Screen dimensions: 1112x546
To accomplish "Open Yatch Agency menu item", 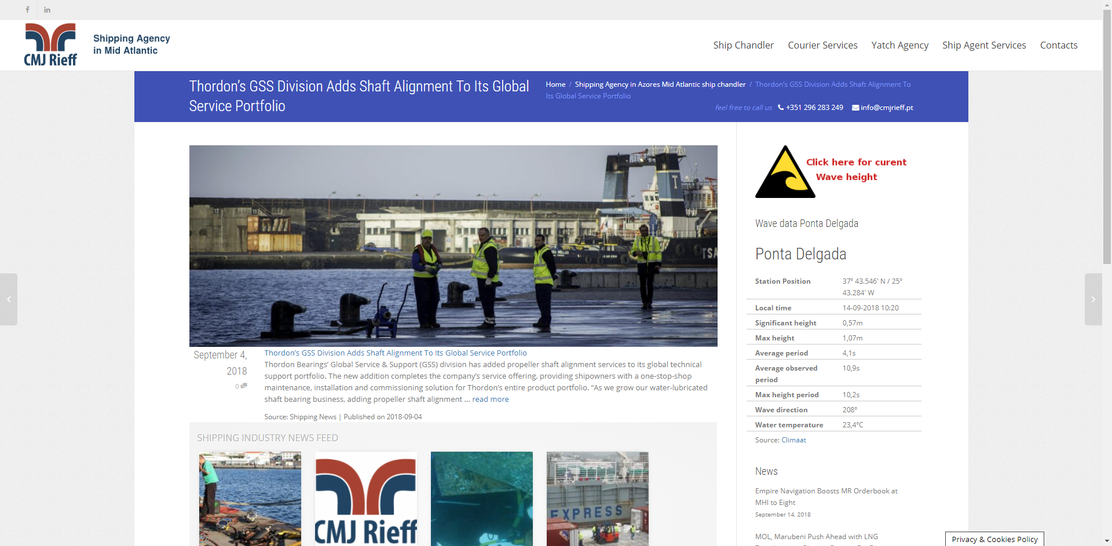I will tap(900, 45).
